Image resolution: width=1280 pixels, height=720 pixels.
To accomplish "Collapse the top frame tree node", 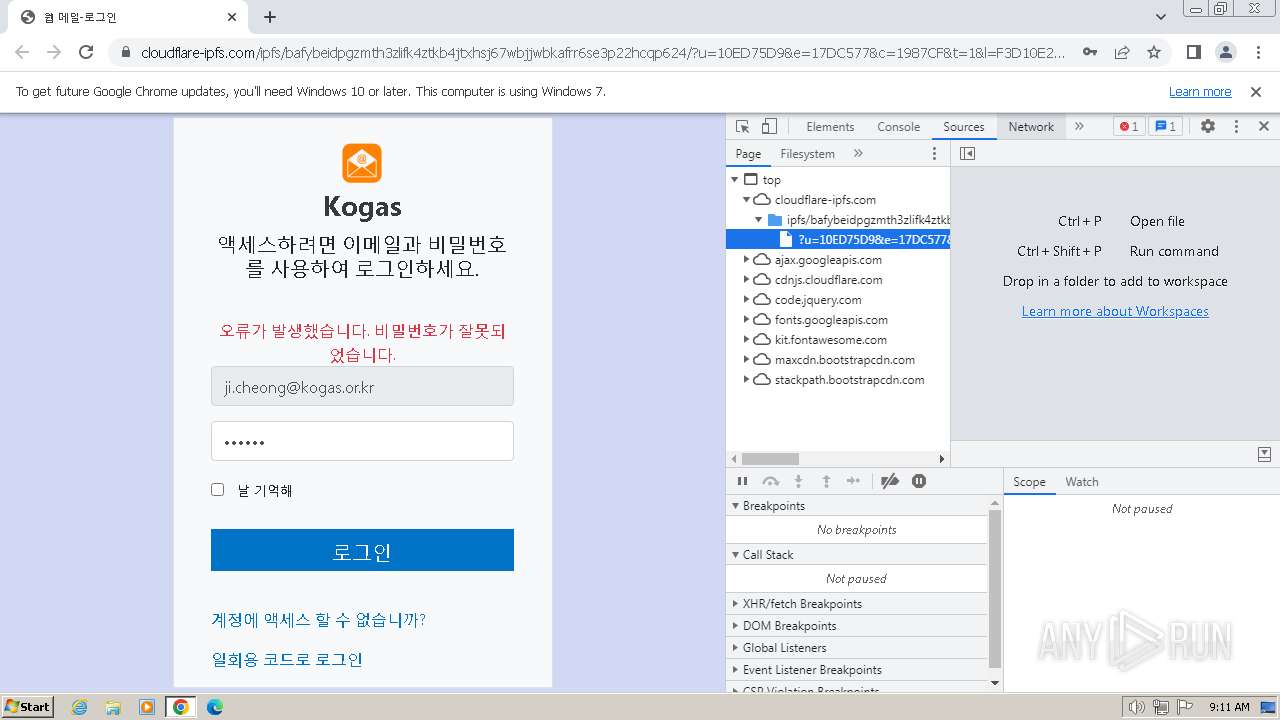I will click(735, 180).
